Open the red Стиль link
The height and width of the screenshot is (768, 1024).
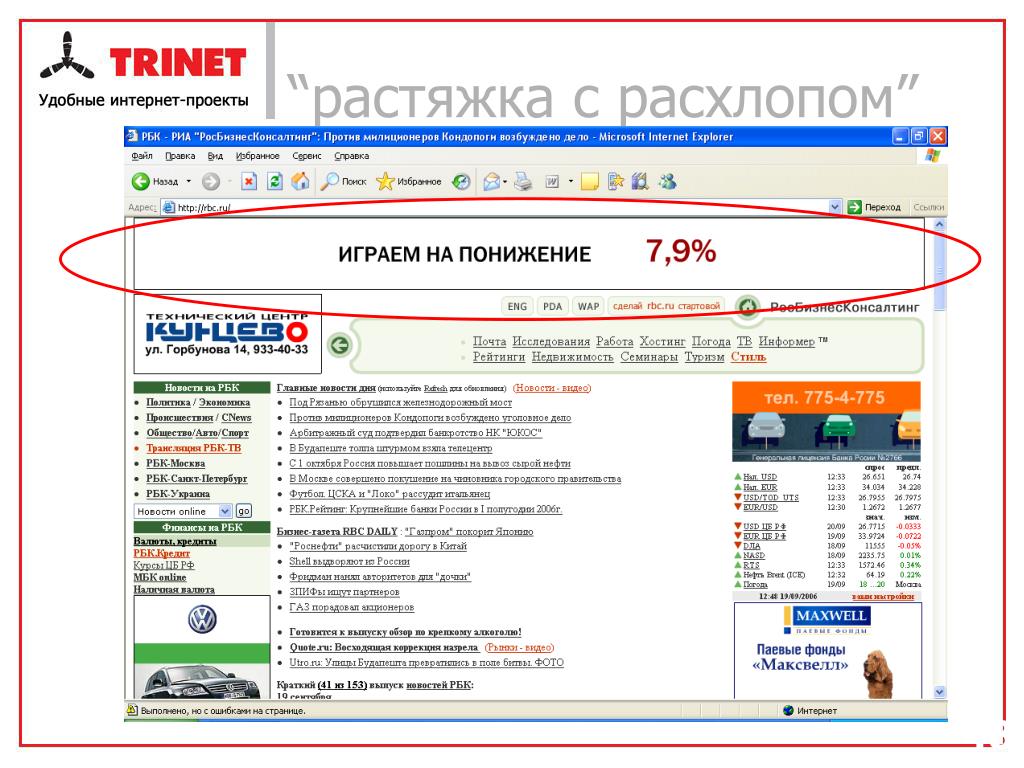click(748, 357)
